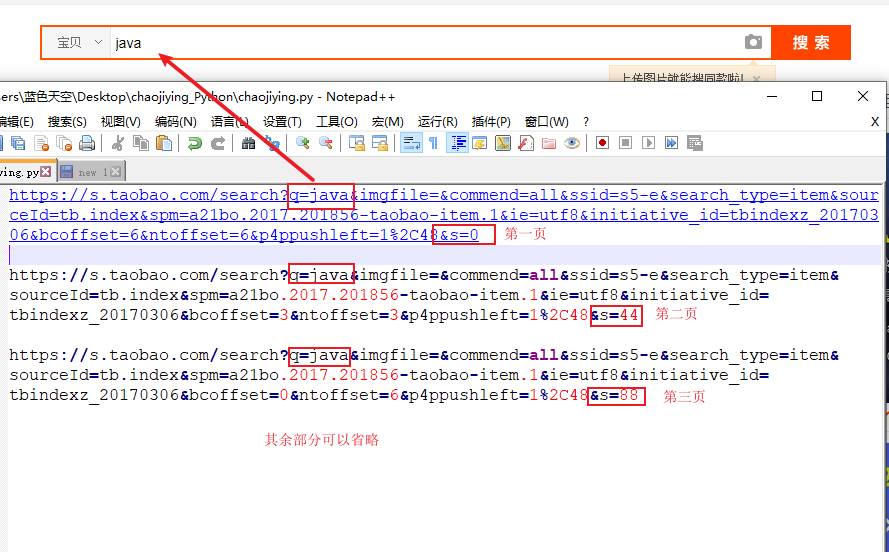The width and height of the screenshot is (889, 552).
Task: Open the 搜索(S) menu
Action: coord(67,122)
